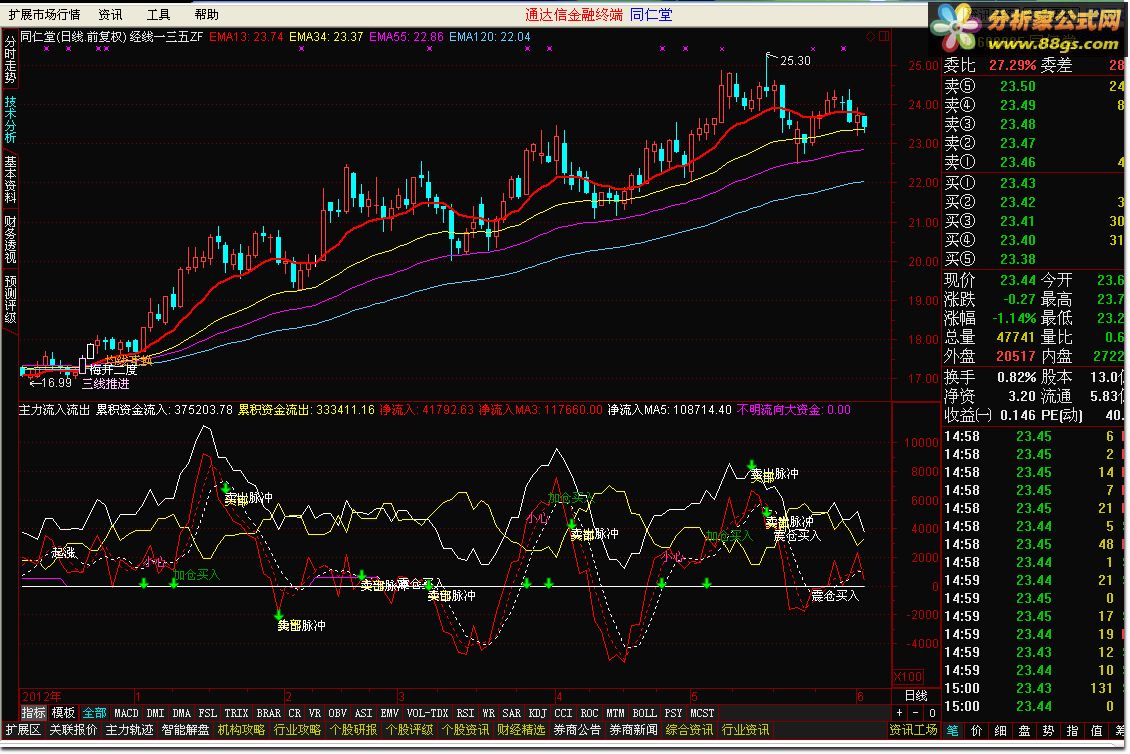Open the 扩展区 bottom tab
This screenshot has width=1130, height=754.
(23, 730)
